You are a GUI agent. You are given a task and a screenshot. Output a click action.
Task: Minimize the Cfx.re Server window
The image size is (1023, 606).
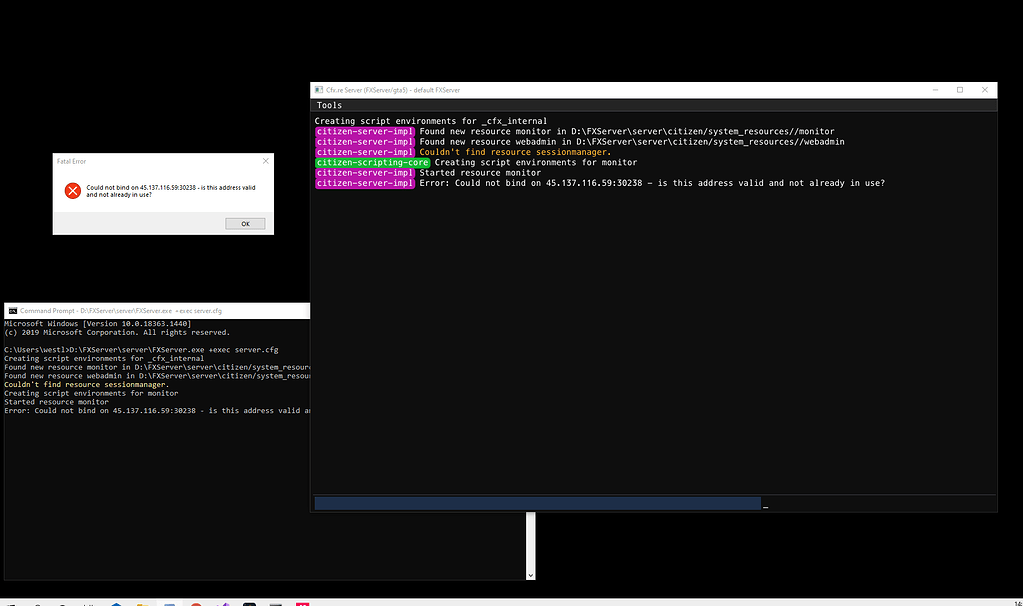pyautogui.click(x=935, y=90)
